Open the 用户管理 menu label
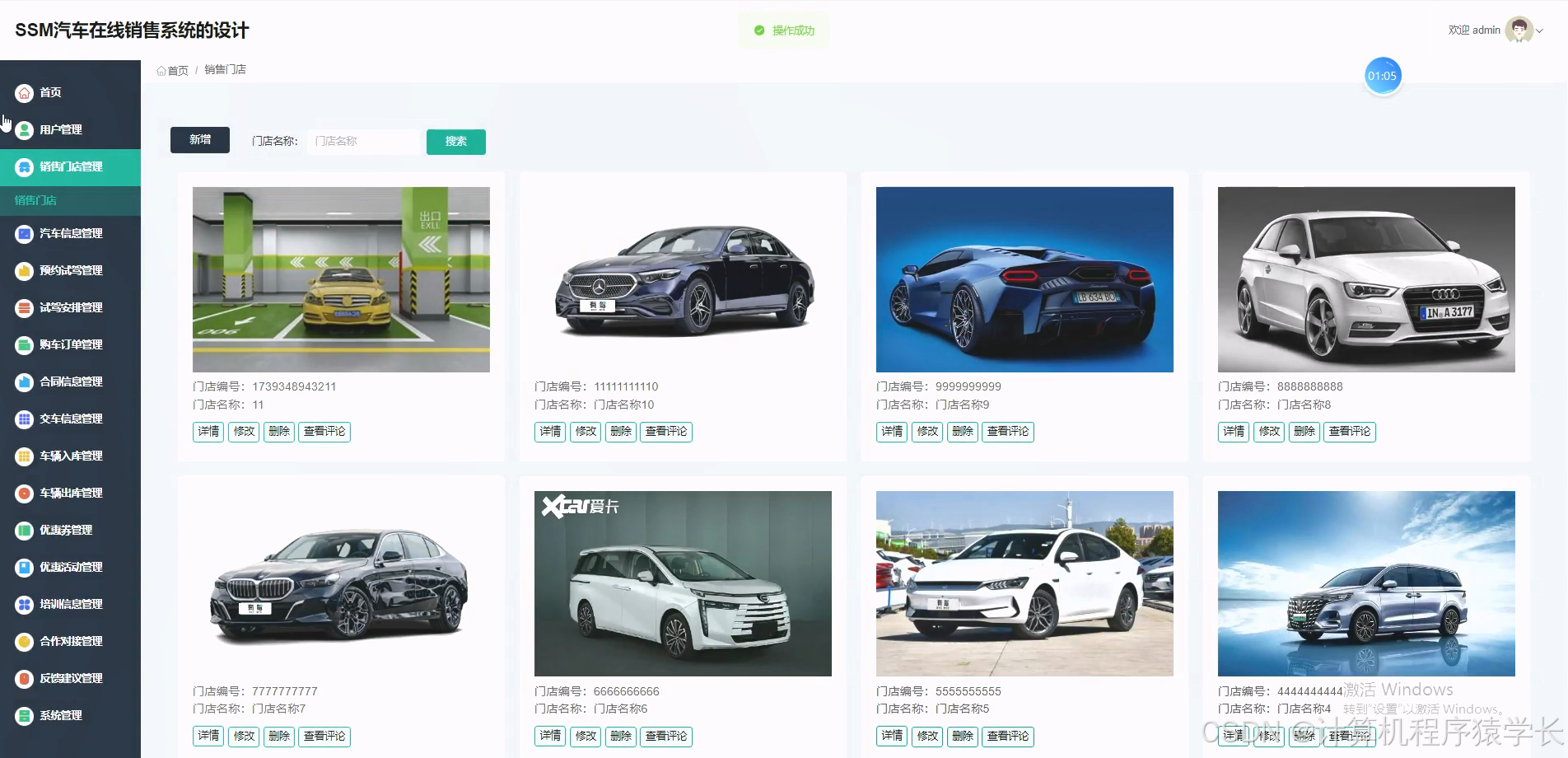The height and width of the screenshot is (758, 1568). pyautogui.click(x=61, y=130)
